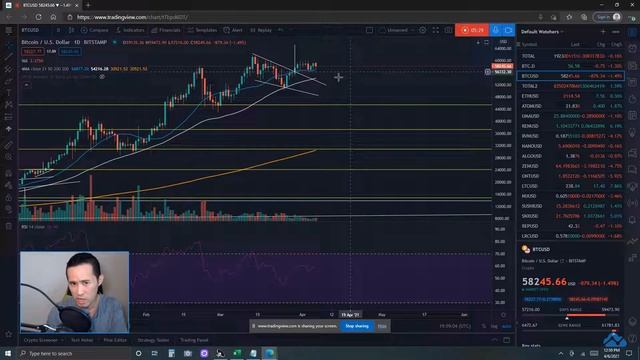Viewport: 640px width, 360px height.
Task: Click Stop sharing button
Action: coord(357,326)
